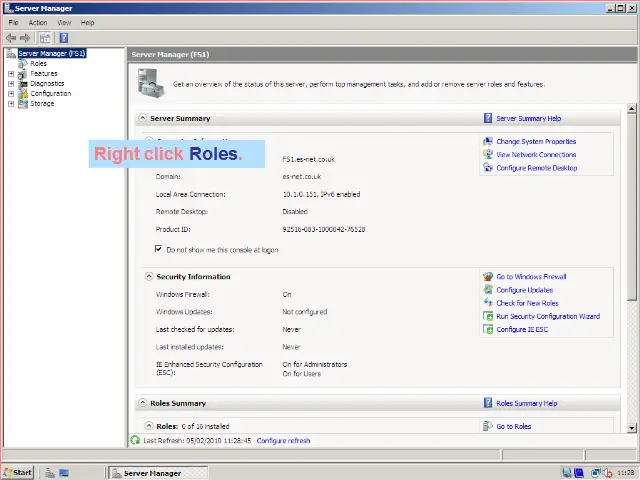The width and height of the screenshot is (640, 480).
Task: Click the Diagnostics tree node icon
Action: pyautogui.click(x=23, y=84)
